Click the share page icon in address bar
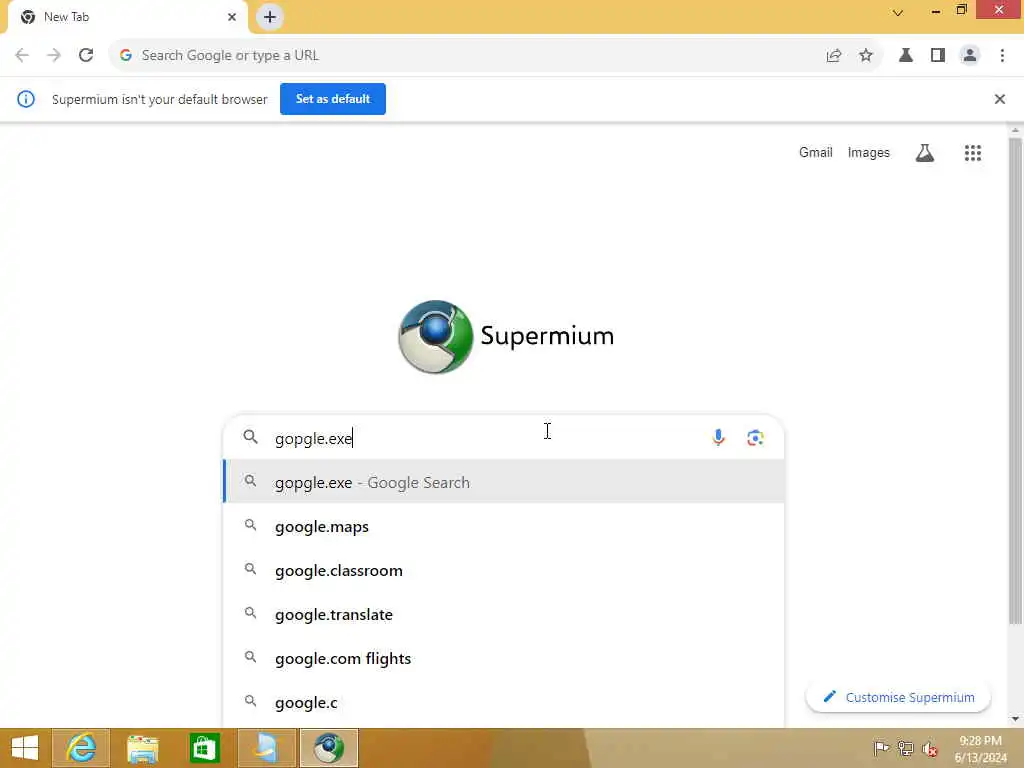This screenshot has height=768, width=1024. 833,56
